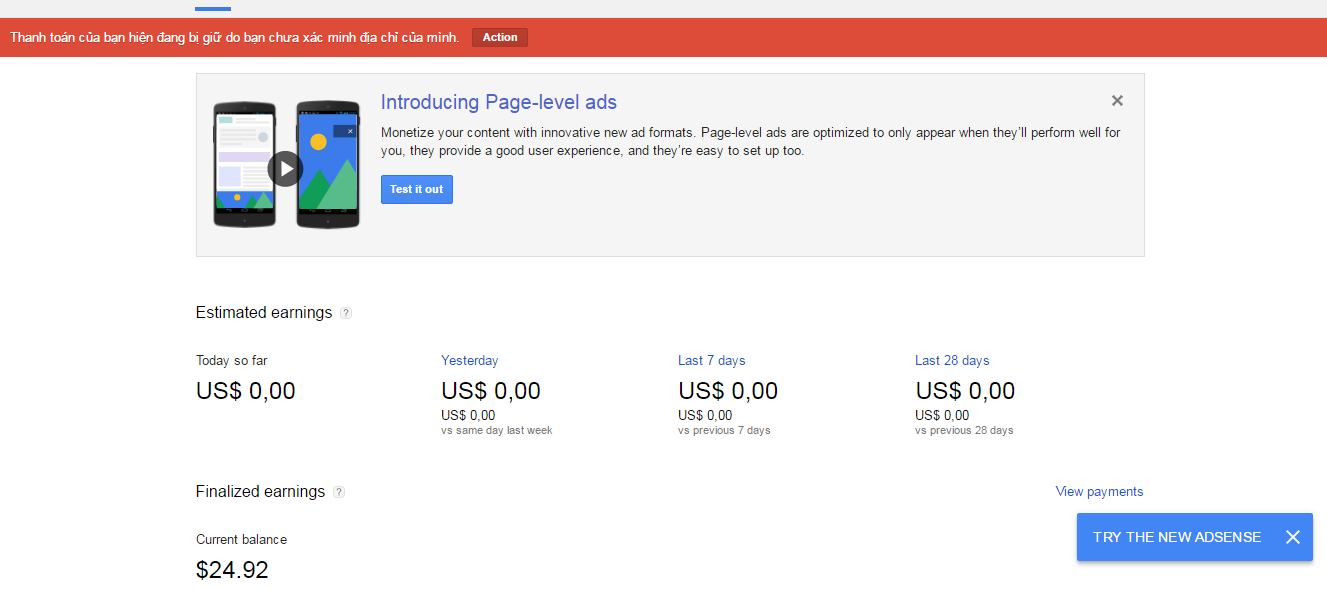Click the Today so far earnings amount

245,390
